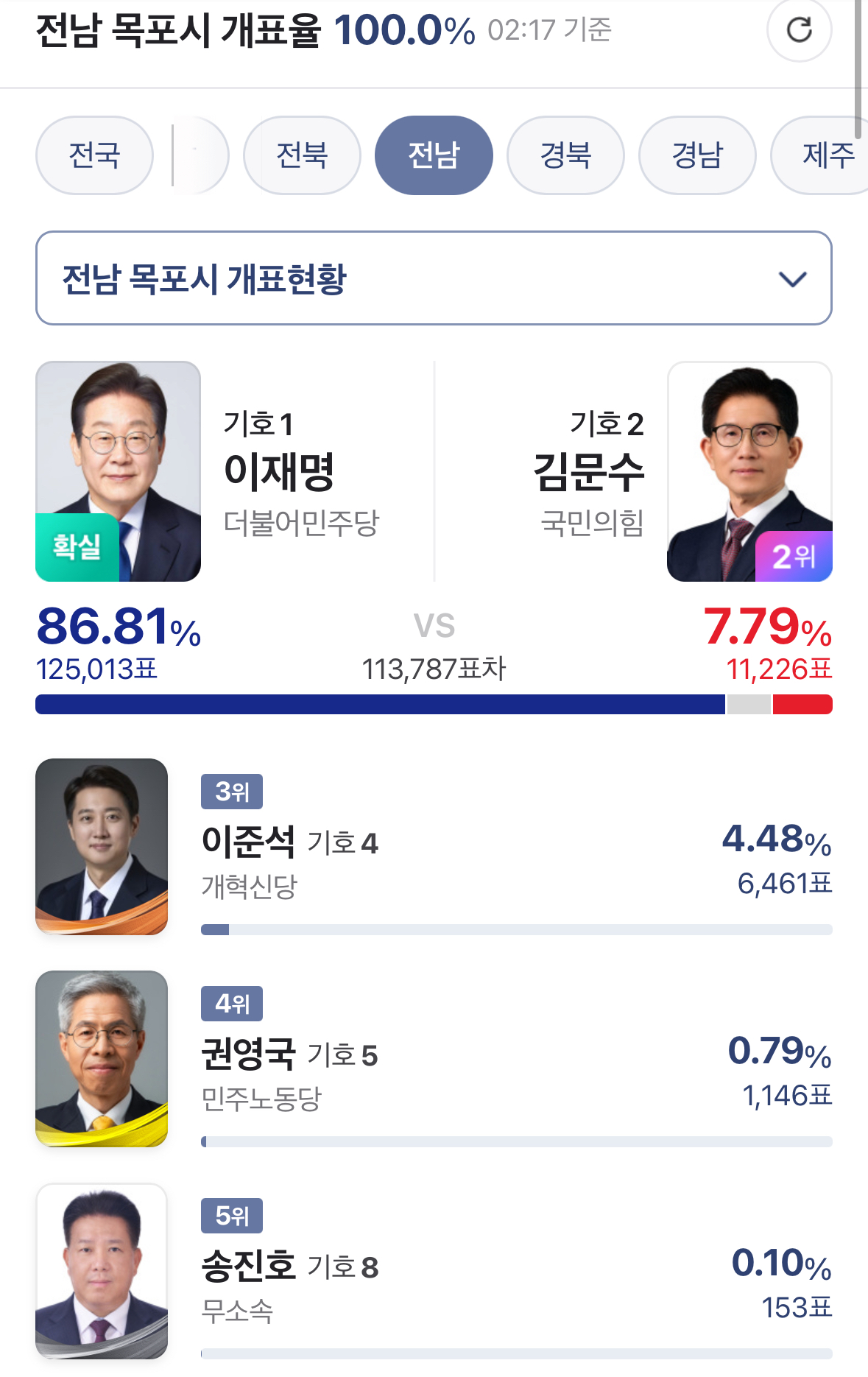The width and height of the screenshot is (868, 1377).
Task: Select the 전국 region tab
Action: click(94, 155)
